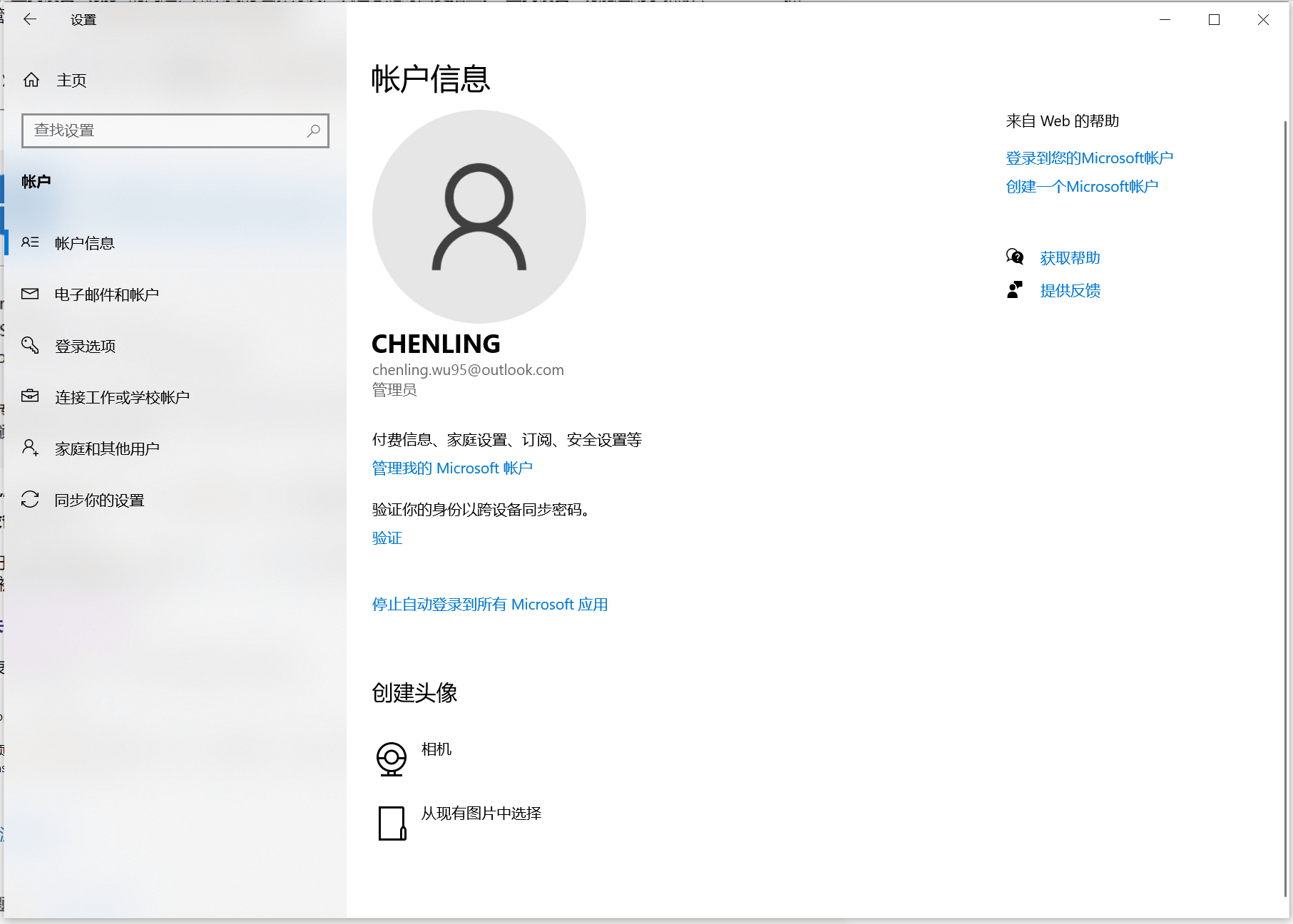Open 登录到您的Microsoft帐户 help link
1293x924 pixels.
pyautogui.click(x=1089, y=158)
